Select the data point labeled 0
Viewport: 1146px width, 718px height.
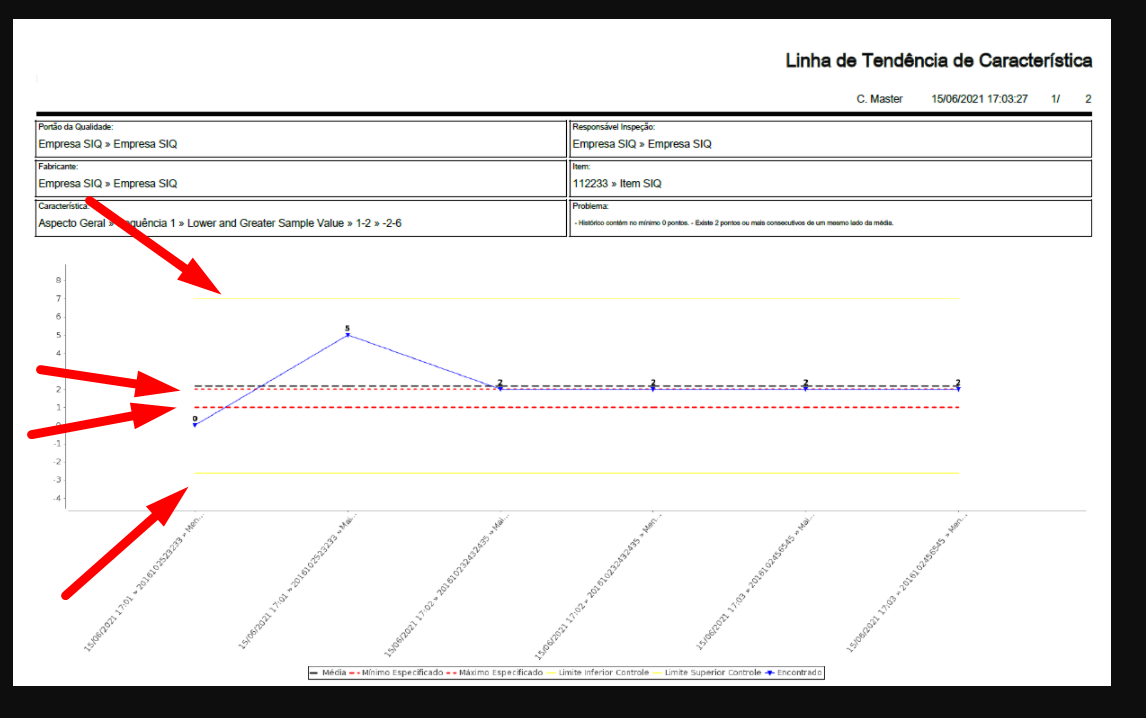[195, 424]
